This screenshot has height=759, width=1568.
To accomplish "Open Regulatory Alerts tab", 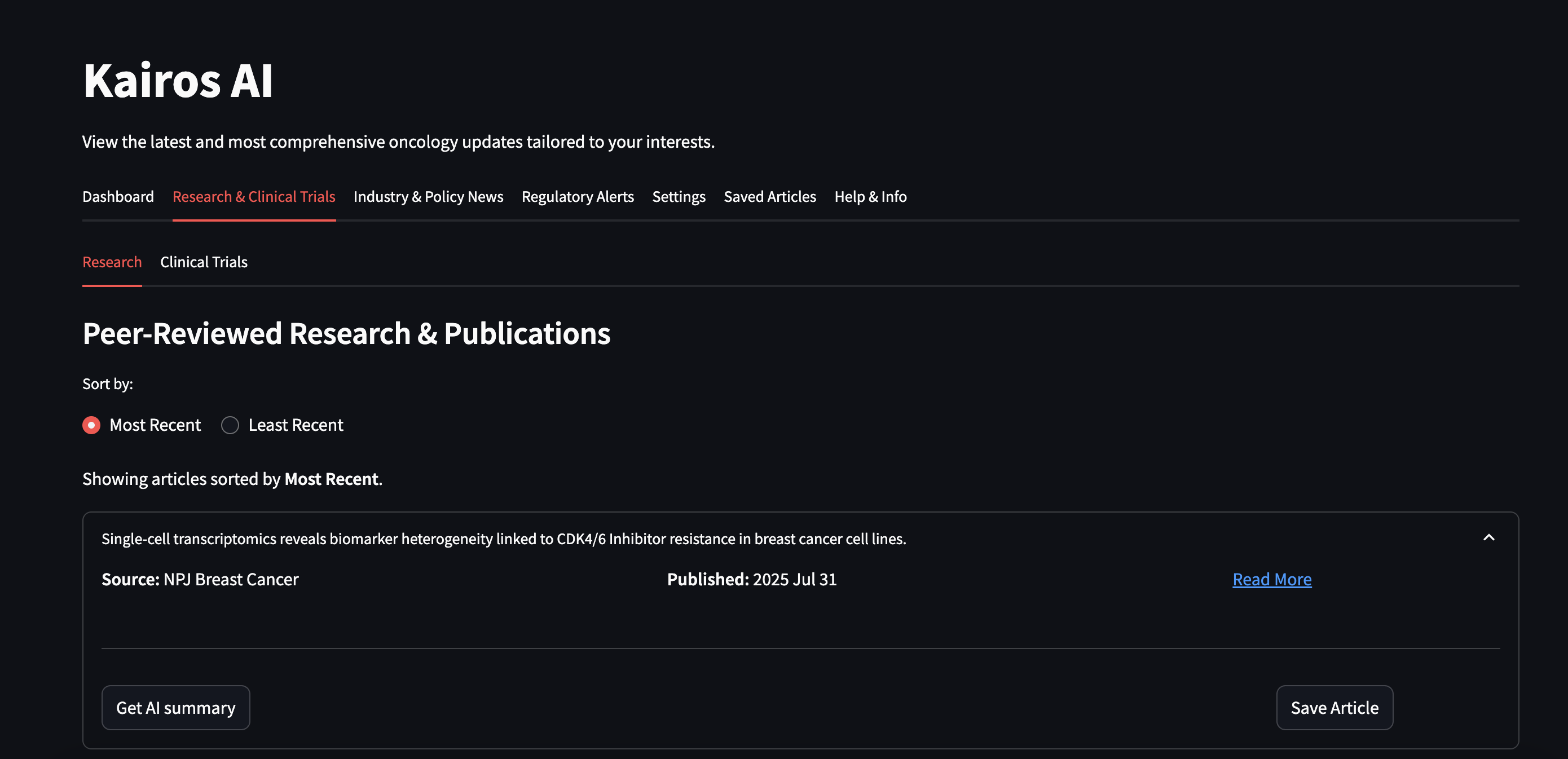I will point(578,197).
